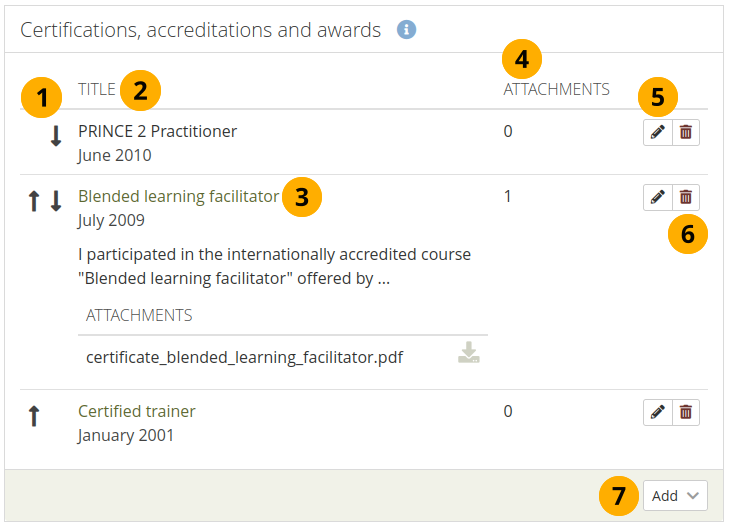
Task: Delete the Certified trainer entry
Action: click(686, 412)
